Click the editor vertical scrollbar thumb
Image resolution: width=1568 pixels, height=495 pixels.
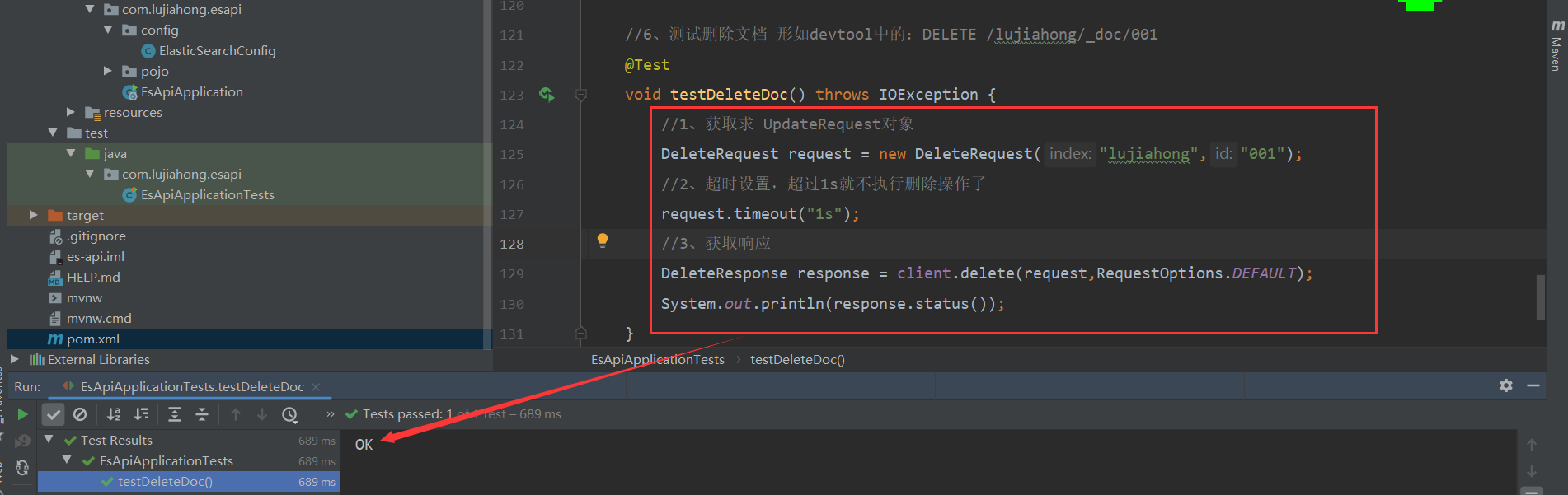[1540, 297]
